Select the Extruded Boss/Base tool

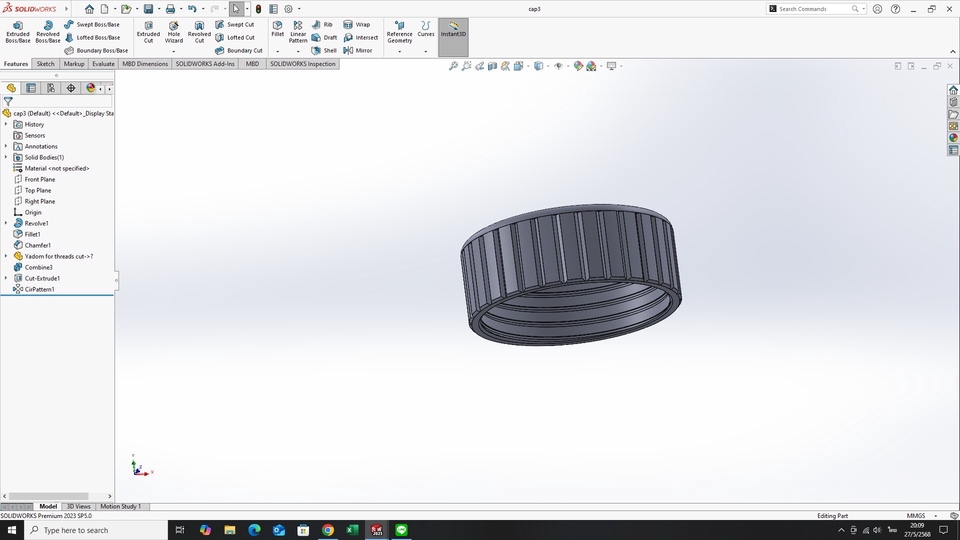(x=18, y=32)
